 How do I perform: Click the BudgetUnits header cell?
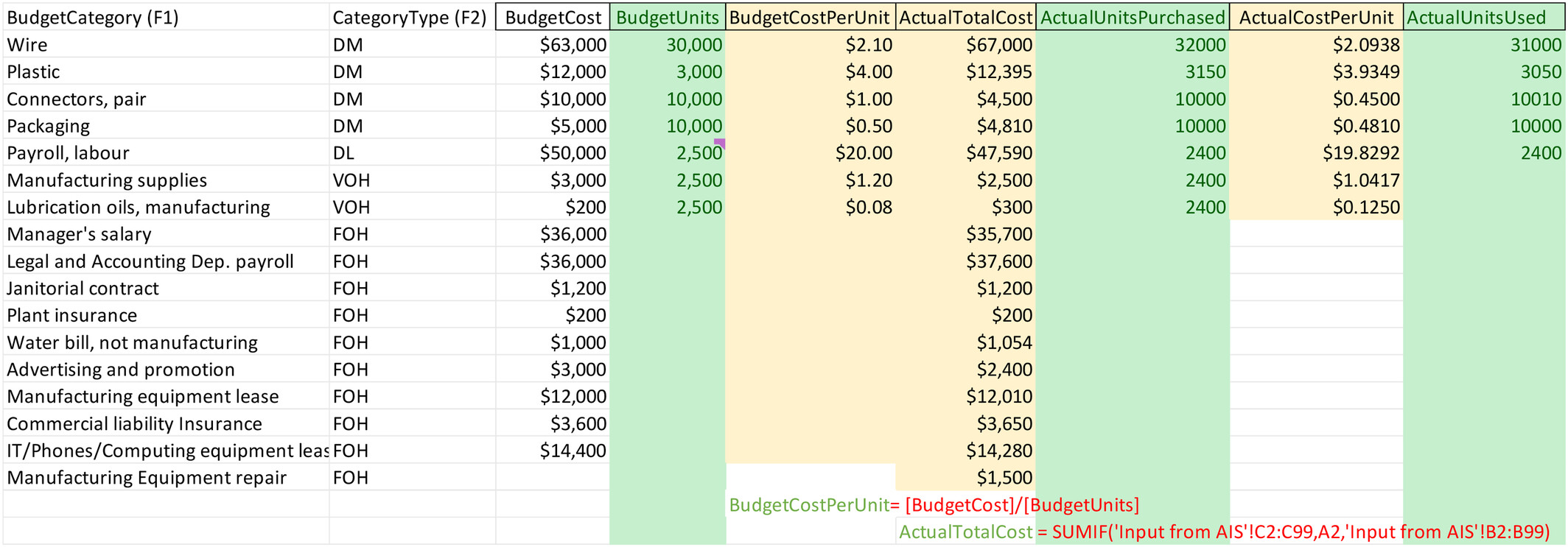pos(668,17)
